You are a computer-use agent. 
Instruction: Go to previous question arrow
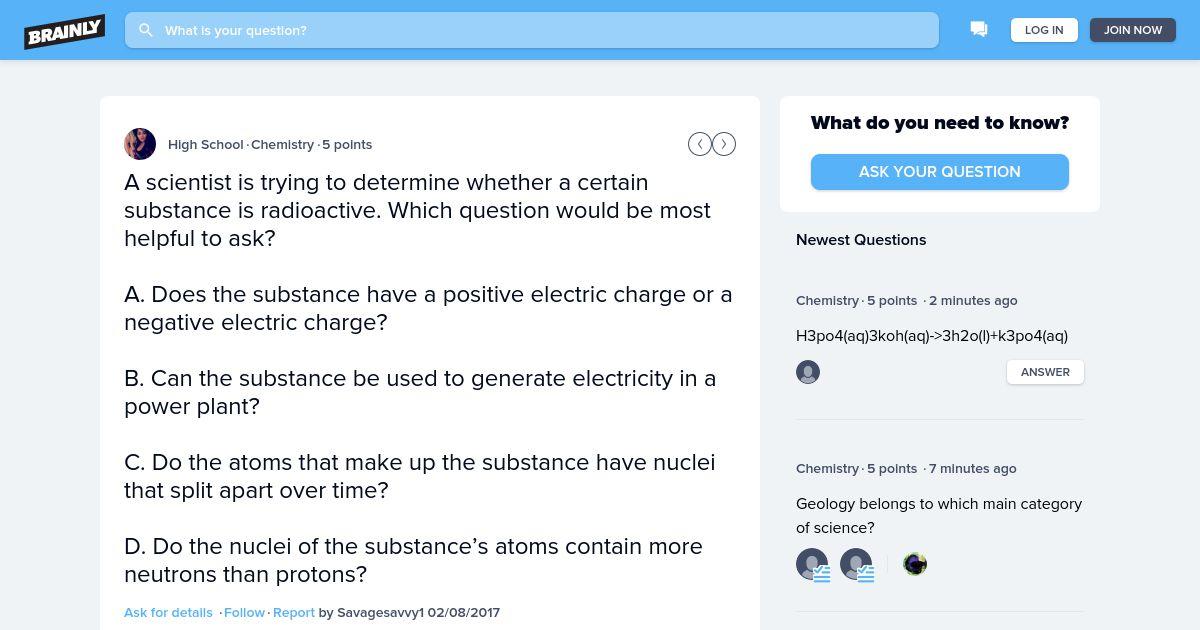700,144
